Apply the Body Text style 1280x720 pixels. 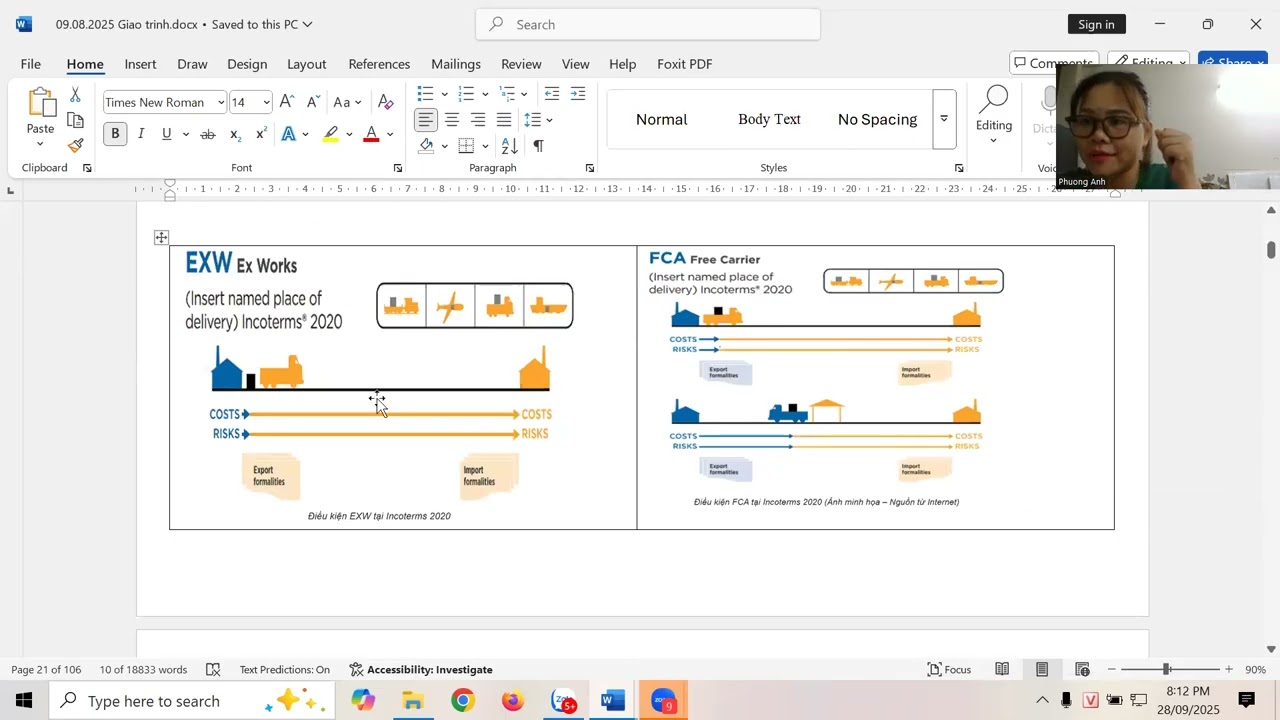(x=769, y=119)
